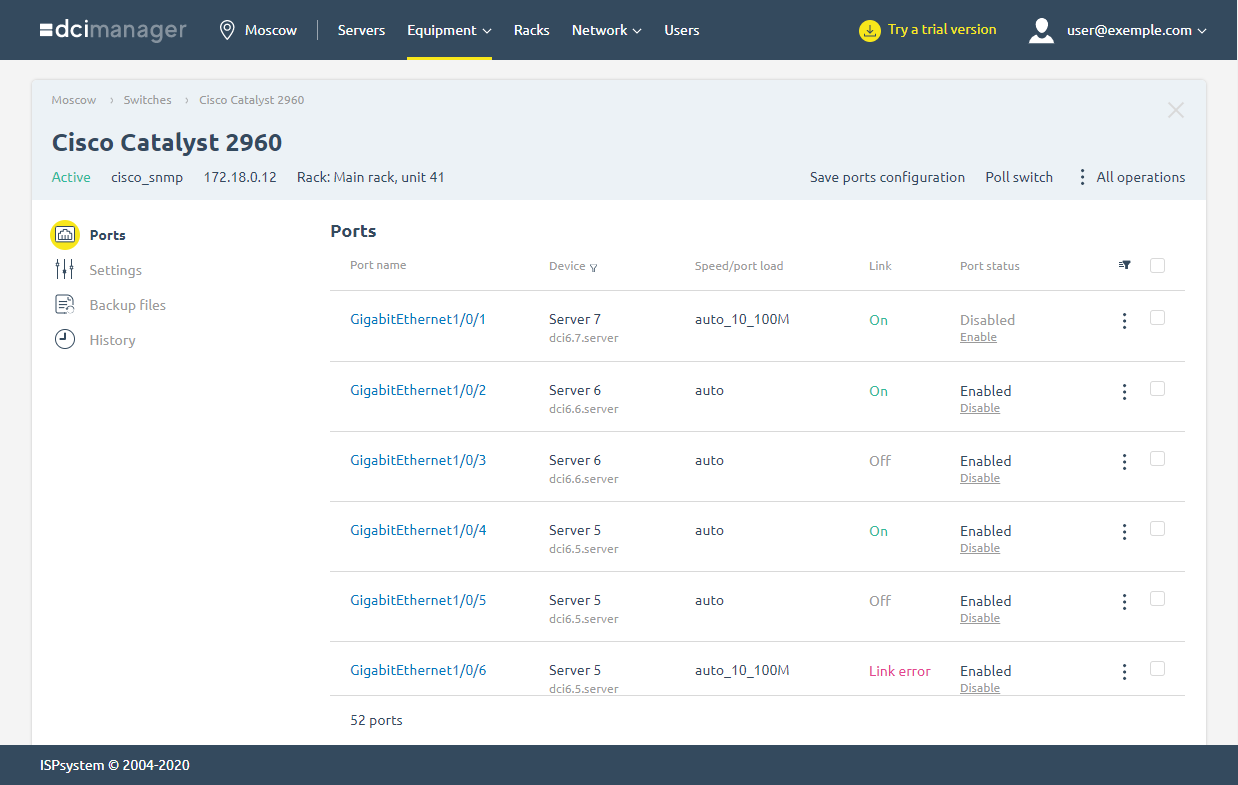Select the GigabitEthernet1/0/6 row checkbox
The height and width of the screenshot is (785, 1238).
1157,668
